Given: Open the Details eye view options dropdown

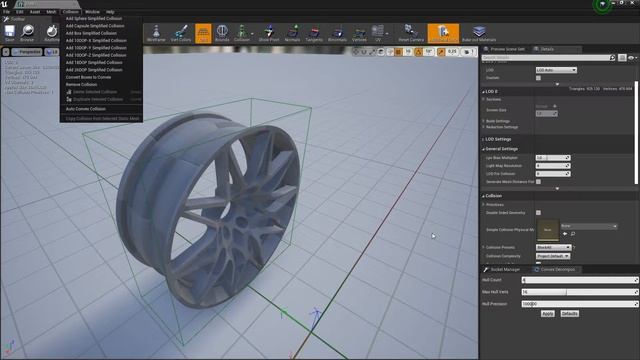Looking at the screenshot, I should coord(633,58).
